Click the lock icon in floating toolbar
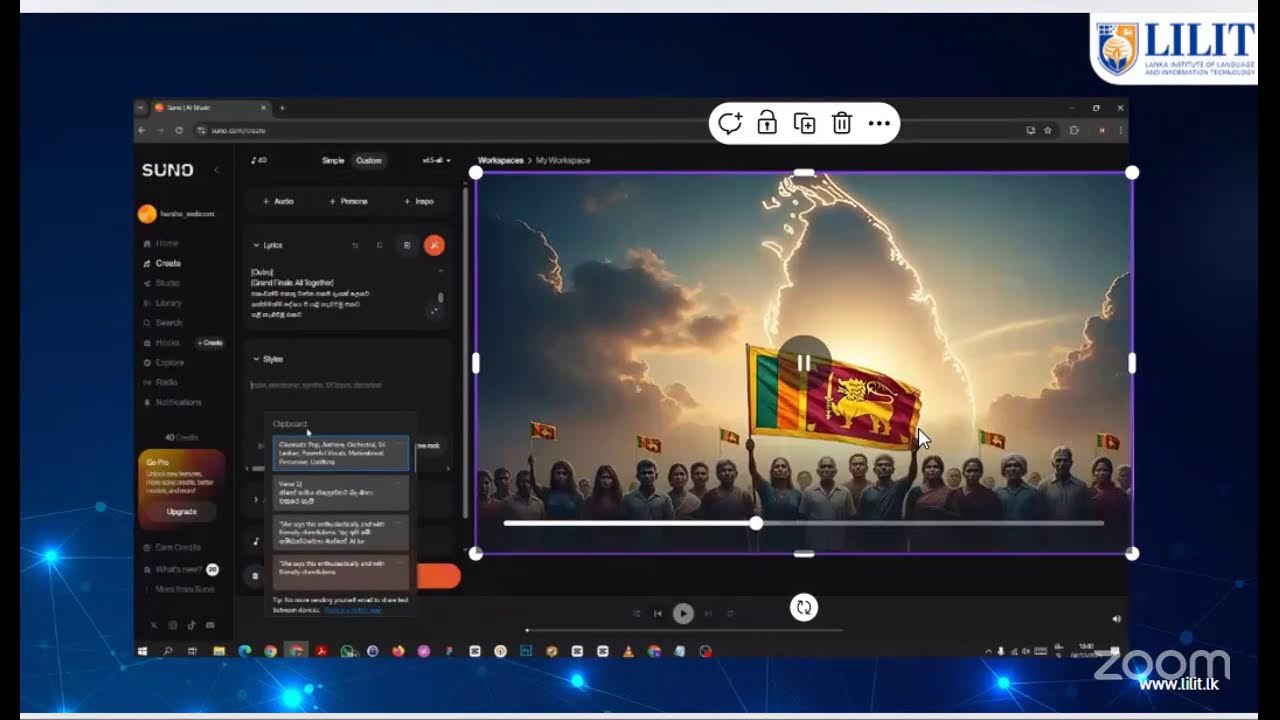Viewport: 1280px width, 720px height. pyautogui.click(x=767, y=123)
